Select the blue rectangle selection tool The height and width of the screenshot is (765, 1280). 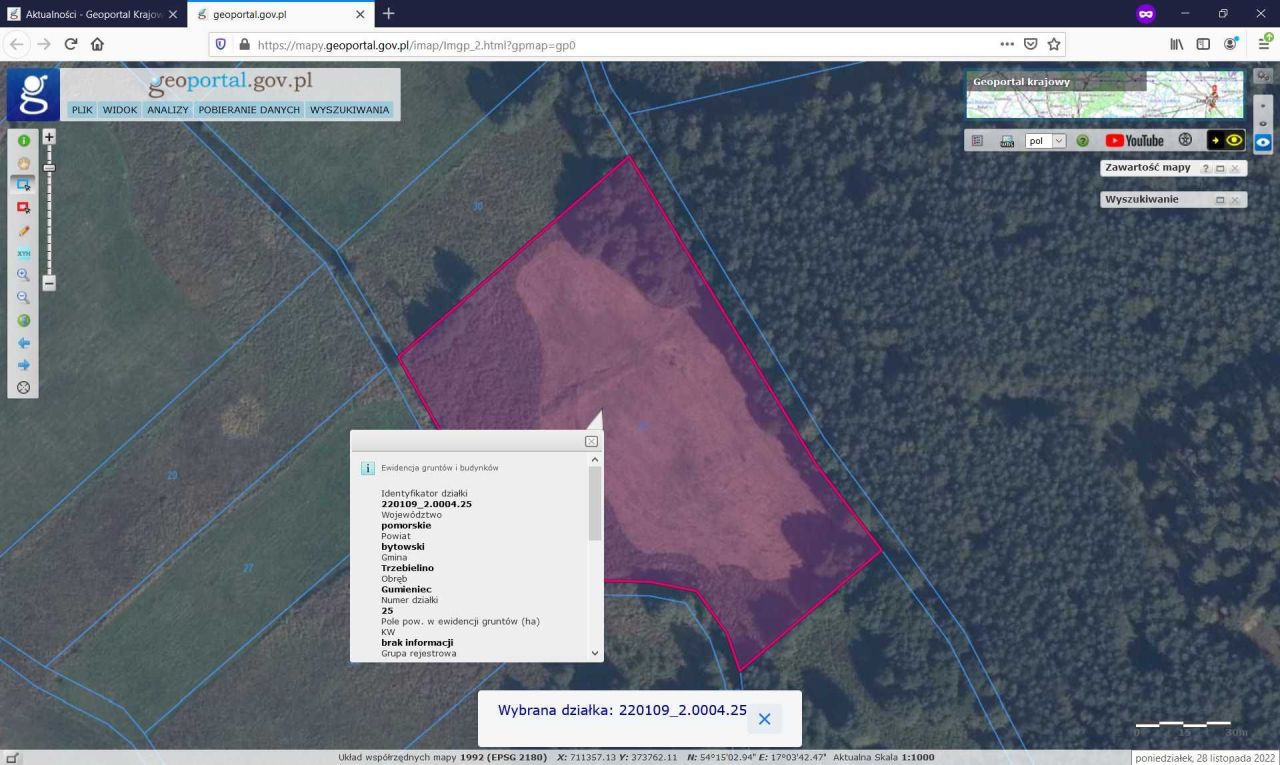click(x=24, y=185)
